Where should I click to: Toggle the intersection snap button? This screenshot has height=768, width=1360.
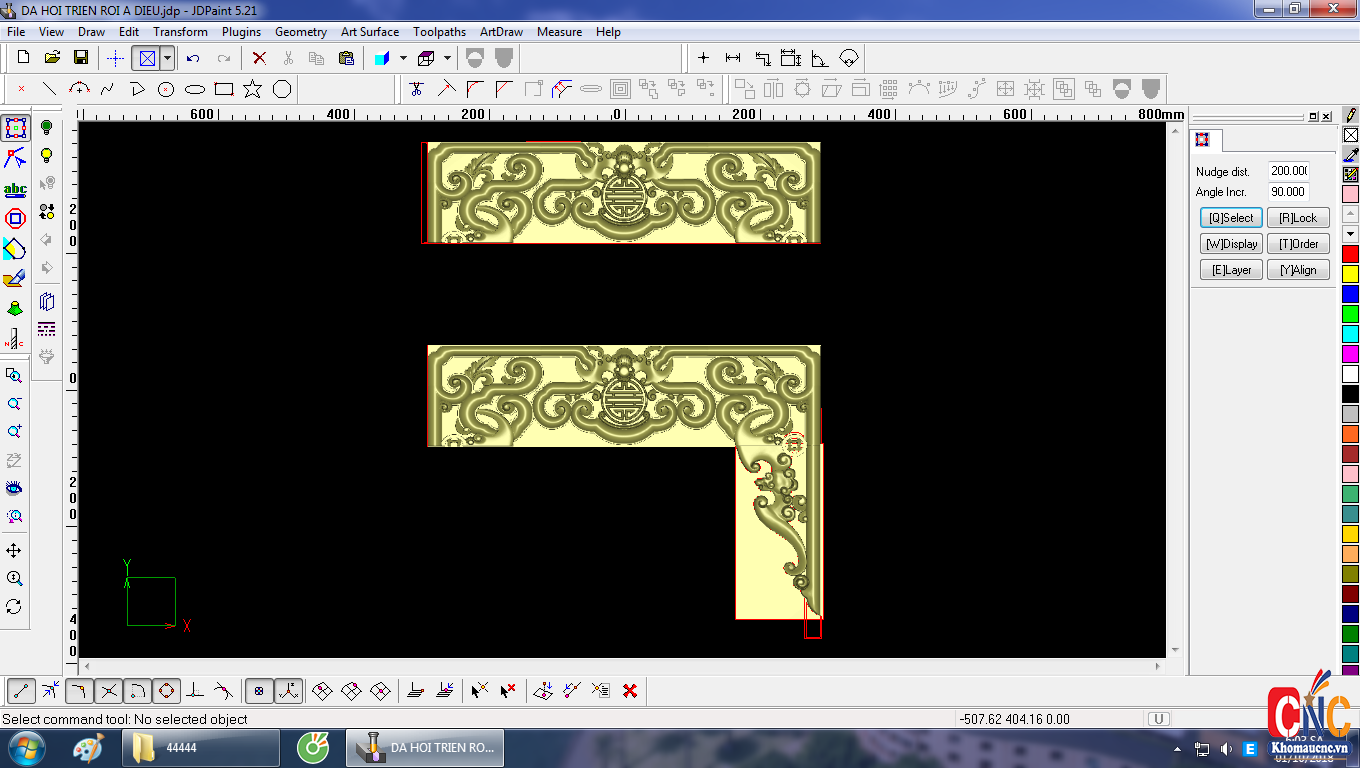tap(109, 690)
